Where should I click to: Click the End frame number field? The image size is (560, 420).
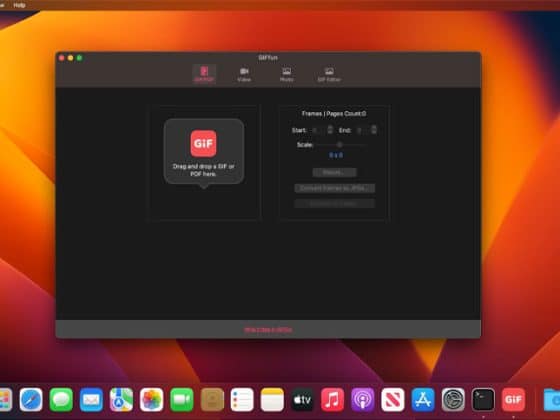361,130
